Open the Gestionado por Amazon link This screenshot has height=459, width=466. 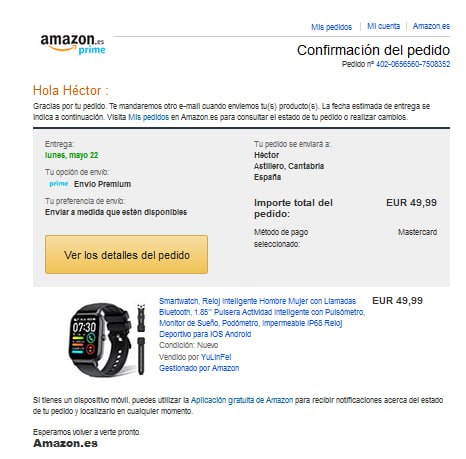199,368
